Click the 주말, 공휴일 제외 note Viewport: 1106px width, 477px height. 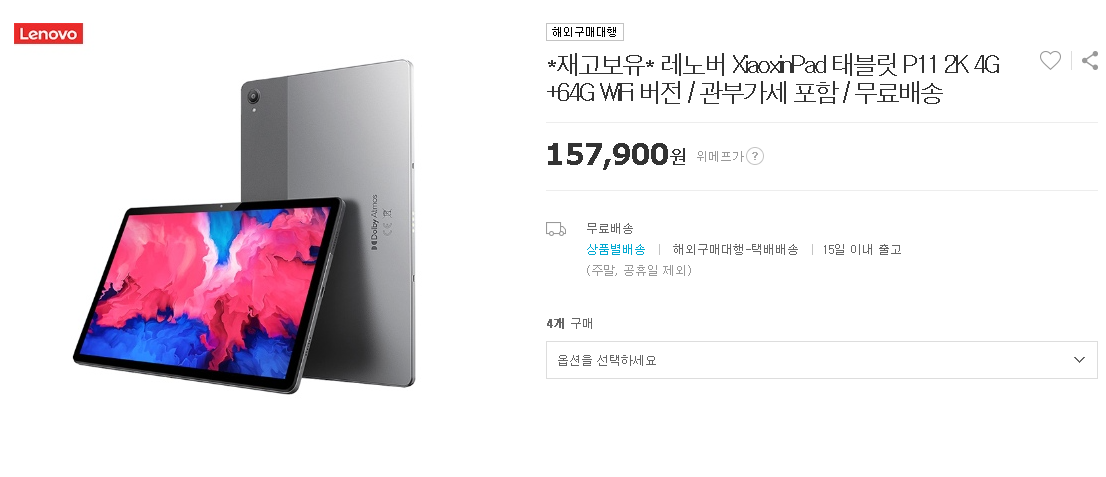(x=639, y=270)
